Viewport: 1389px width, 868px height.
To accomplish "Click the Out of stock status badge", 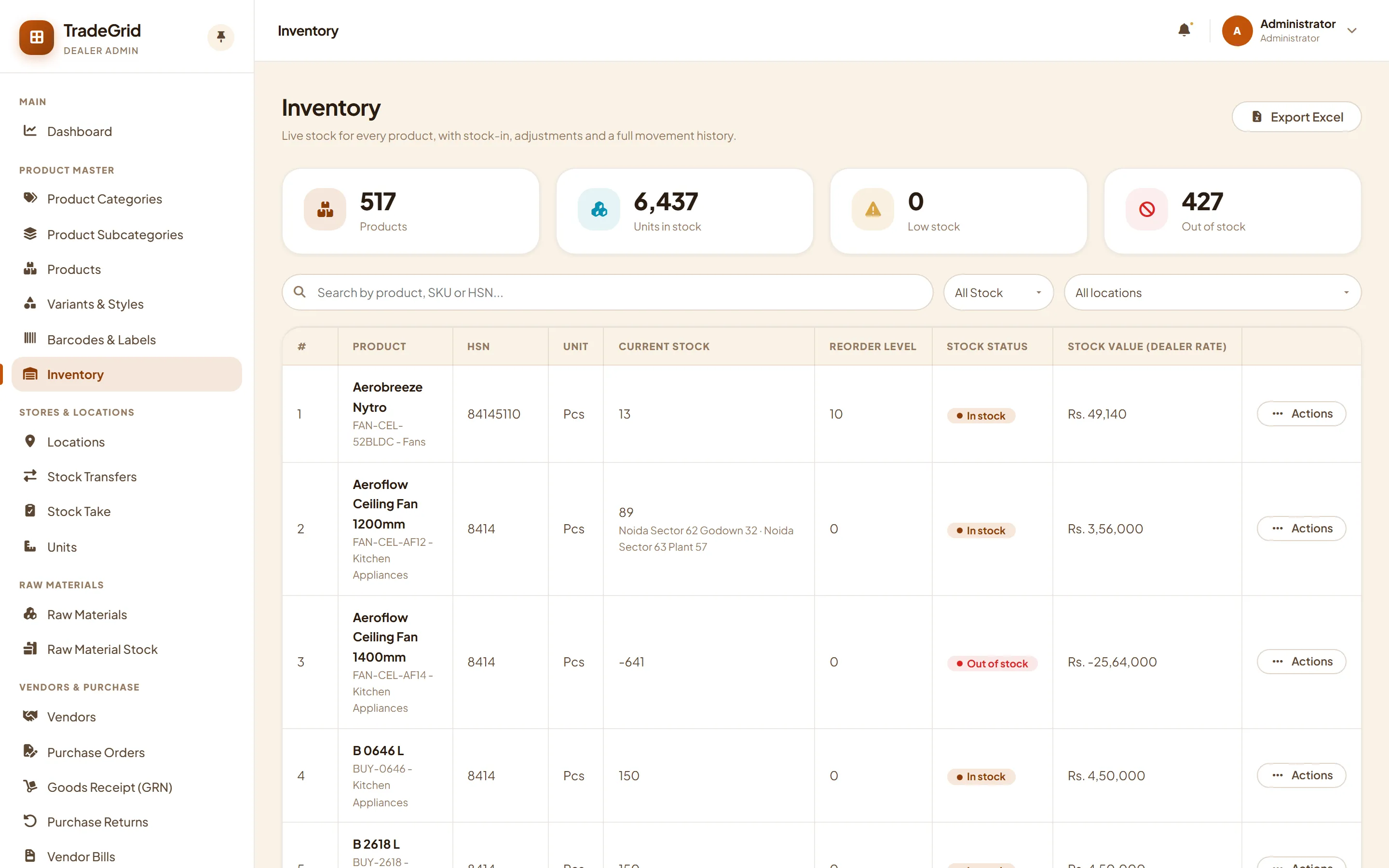I will coord(993,664).
